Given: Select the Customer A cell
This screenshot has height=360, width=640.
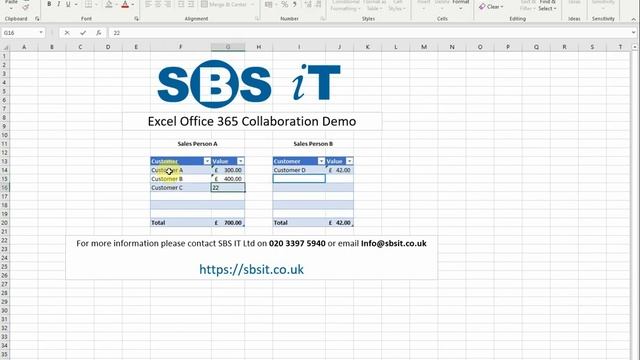Looking at the screenshot, I should (x=181, y=170).
